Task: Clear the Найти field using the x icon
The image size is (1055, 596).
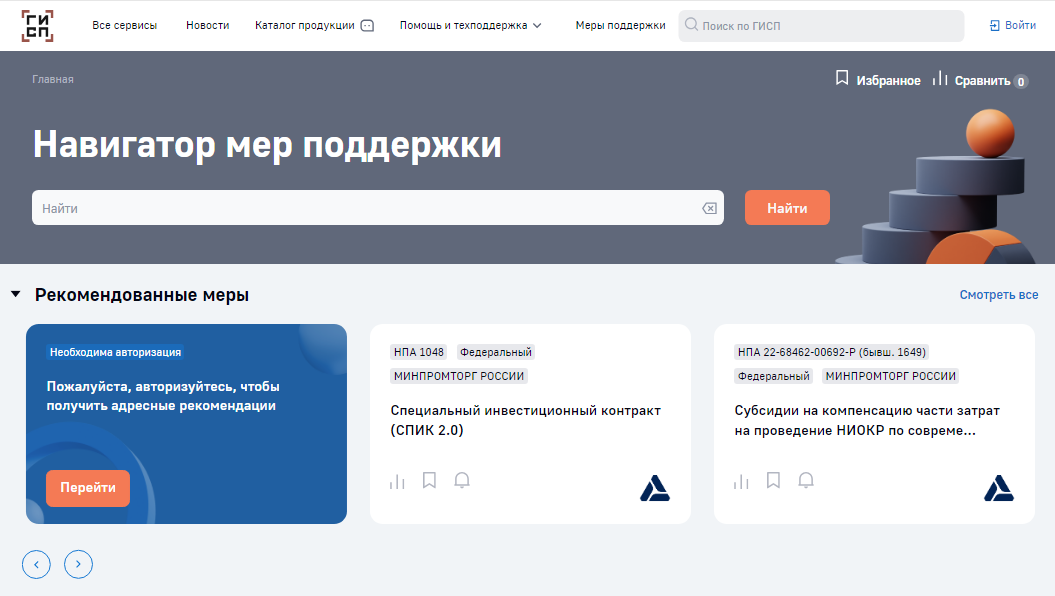Action: [709, 207]
